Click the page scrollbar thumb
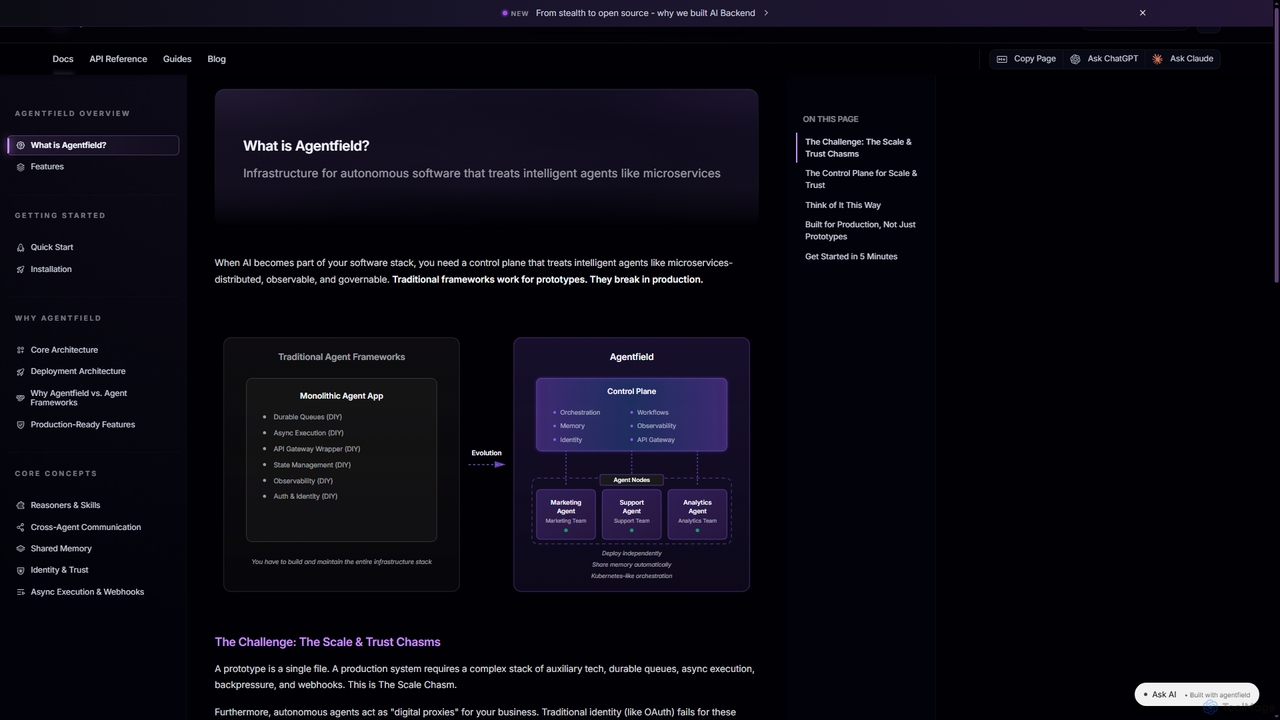The height and width of the screenshot is (720, 1280). click(1276, 143)
